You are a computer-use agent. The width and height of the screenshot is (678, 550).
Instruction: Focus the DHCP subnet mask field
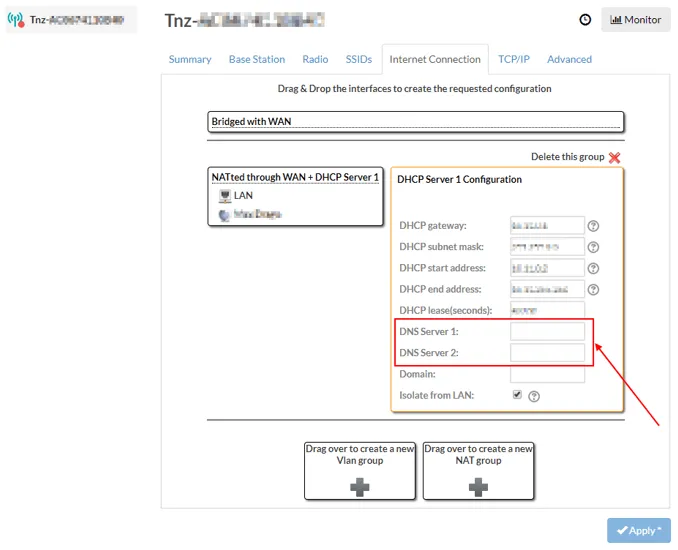(547, 246)
